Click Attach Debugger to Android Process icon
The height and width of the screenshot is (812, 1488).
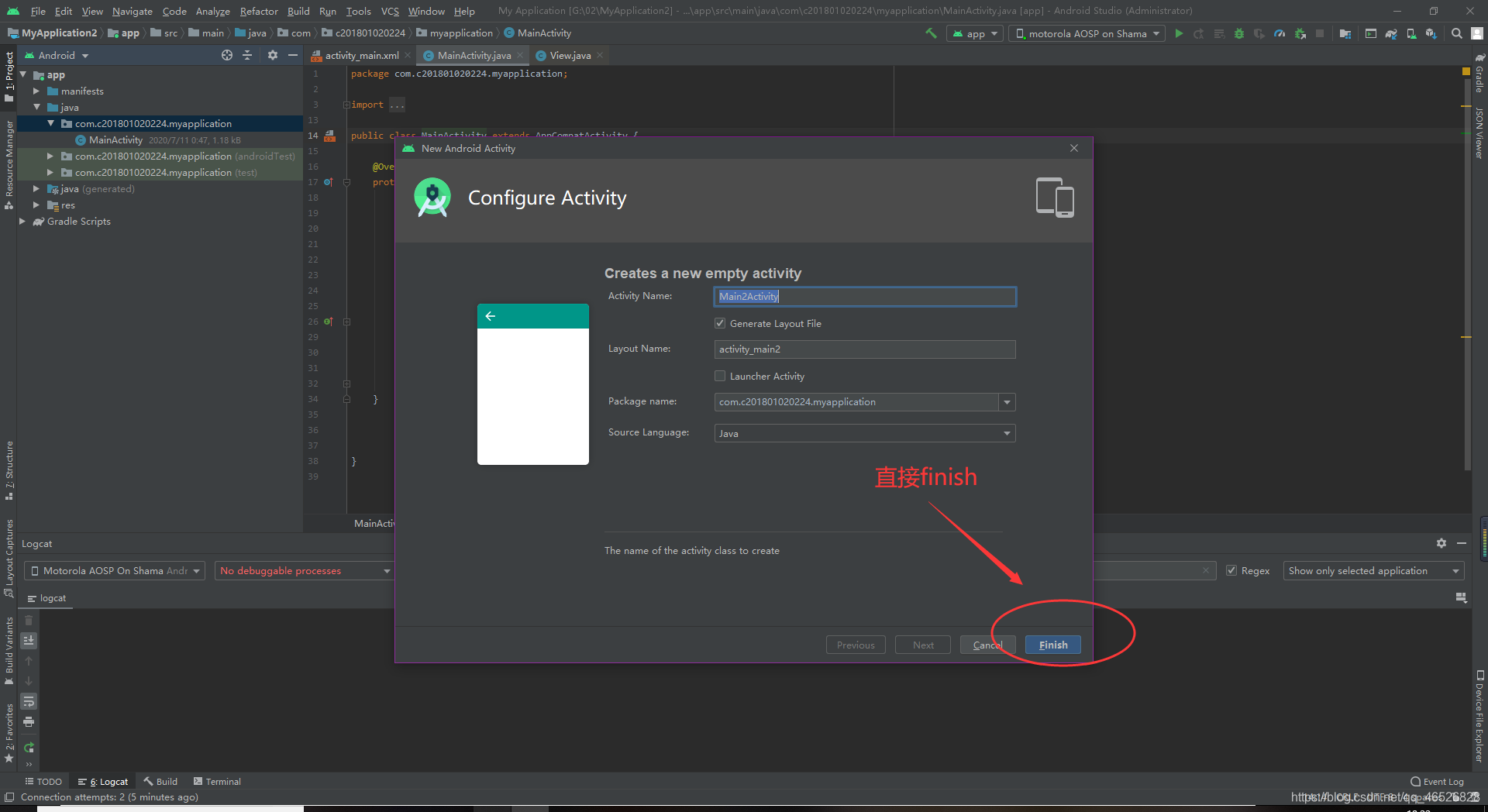(x=1300, y=33)
